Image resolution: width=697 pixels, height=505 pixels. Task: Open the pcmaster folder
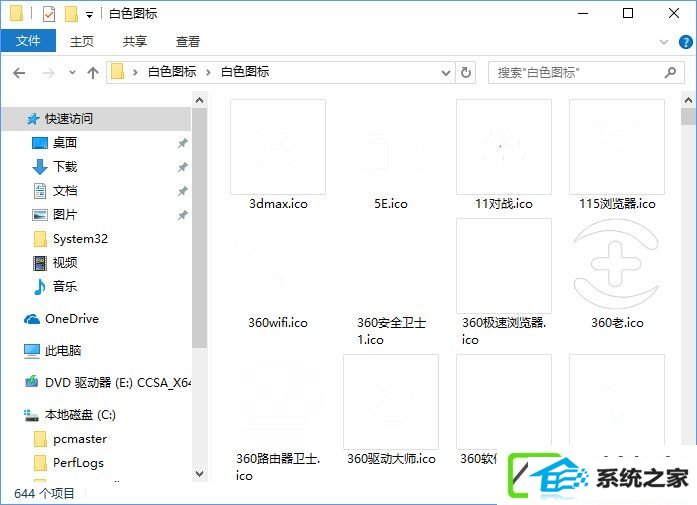coord(80,439)
